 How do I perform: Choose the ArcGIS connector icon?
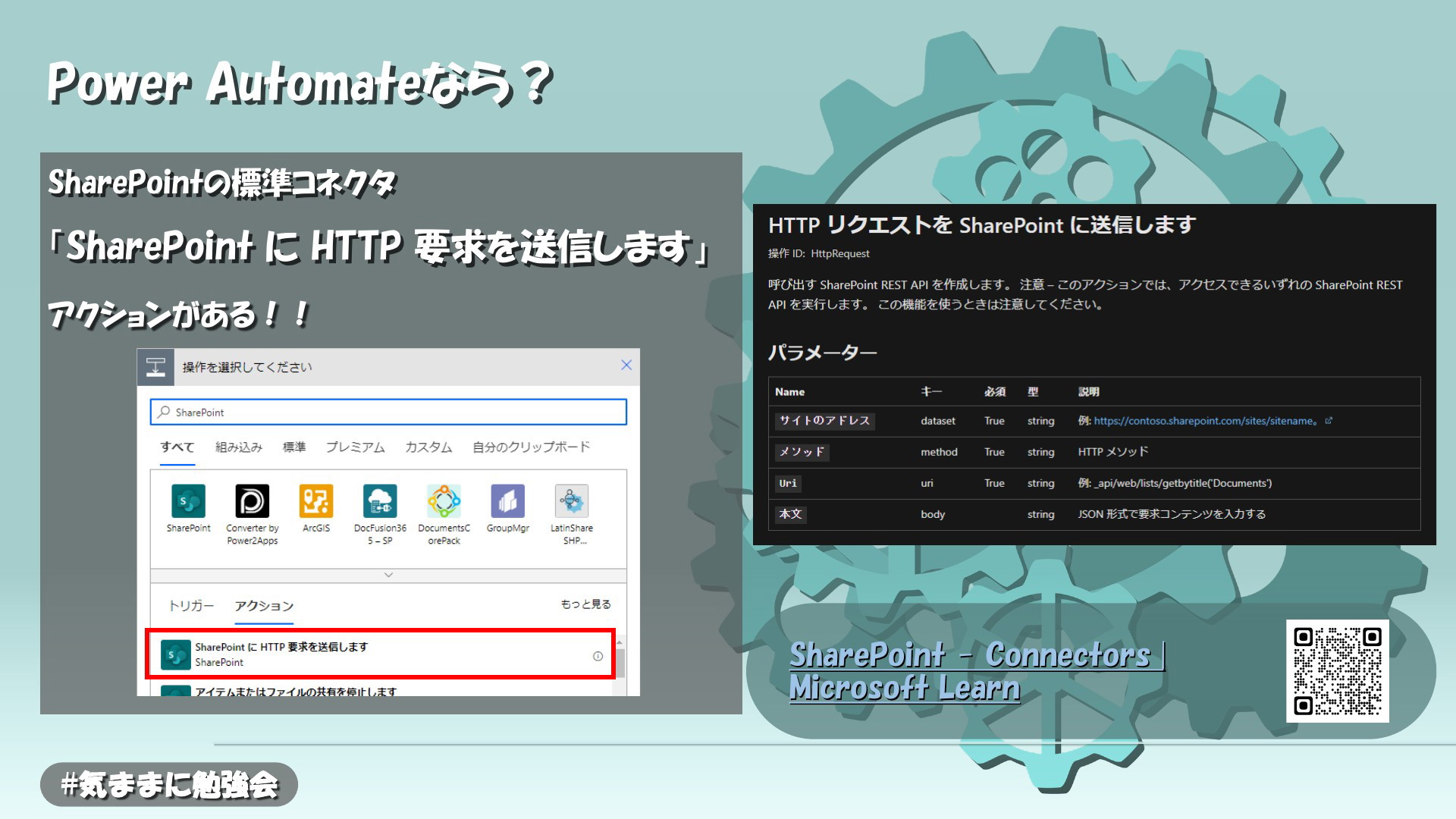316,501
